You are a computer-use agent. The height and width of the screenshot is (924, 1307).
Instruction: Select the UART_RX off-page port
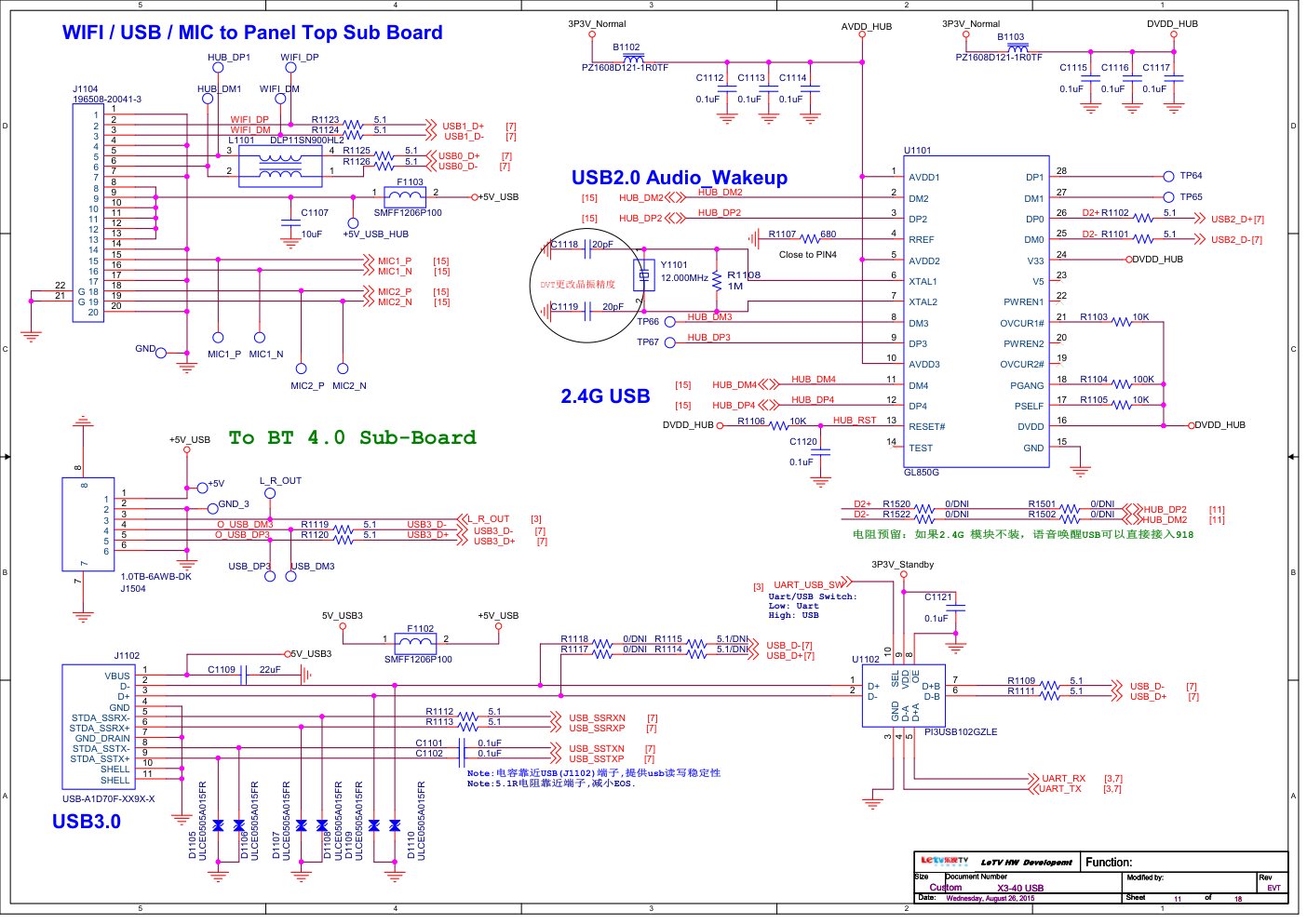(1063, 779)
